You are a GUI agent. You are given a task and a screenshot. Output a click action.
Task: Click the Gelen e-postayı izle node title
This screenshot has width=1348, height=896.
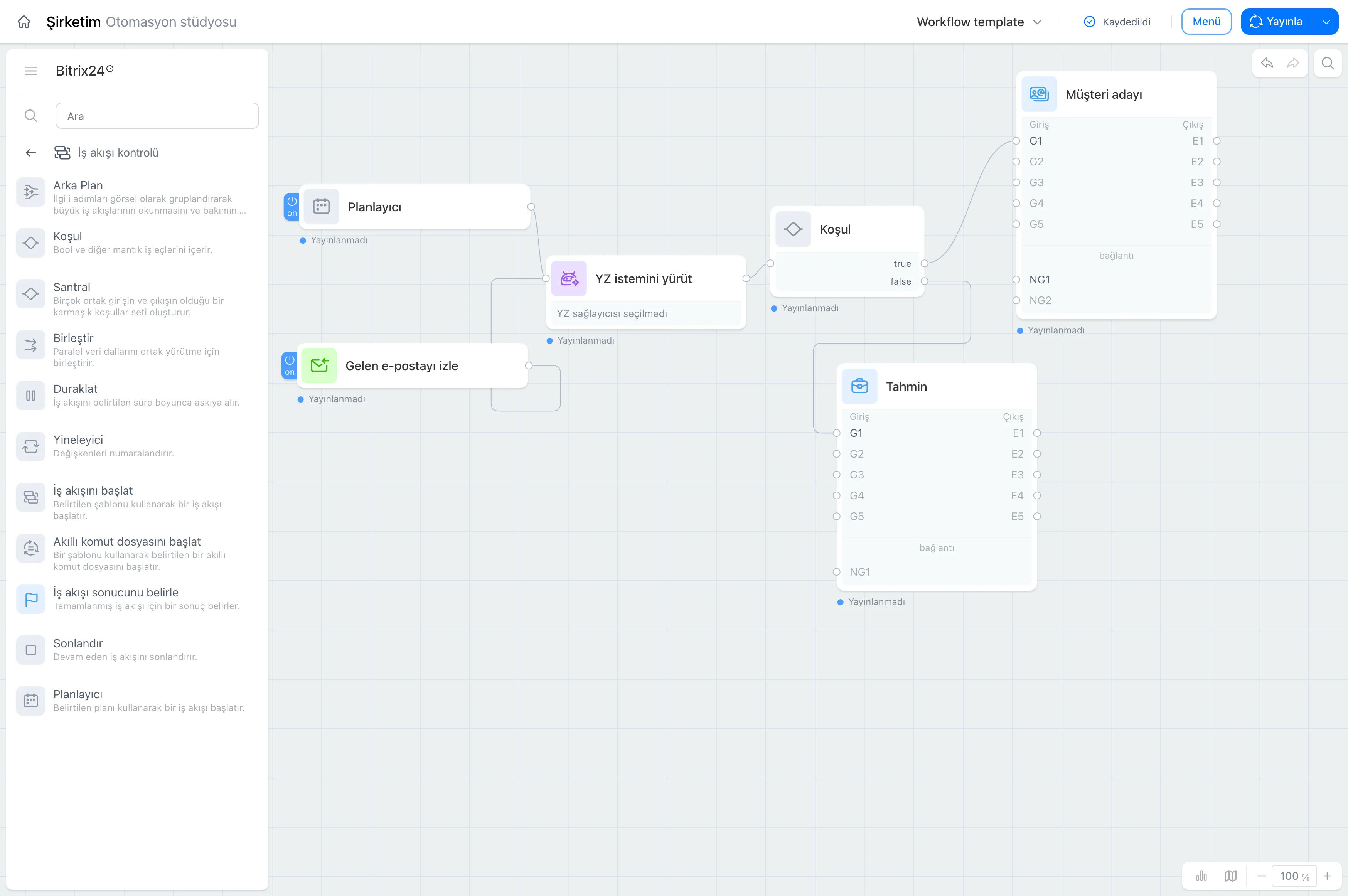pos(402,366)
